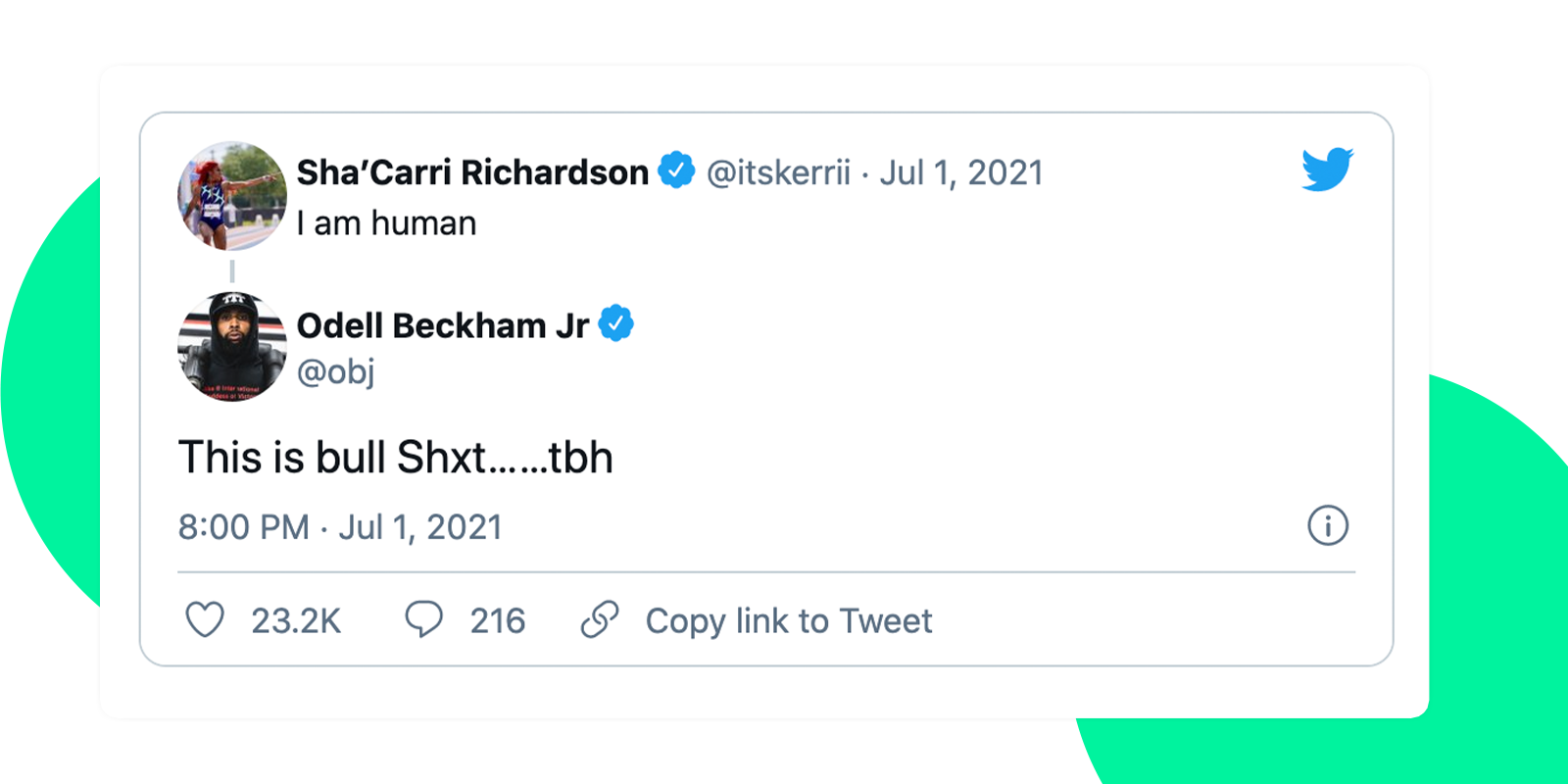Click the "I am human" tweet text
1568x784 pixels.
386,223
